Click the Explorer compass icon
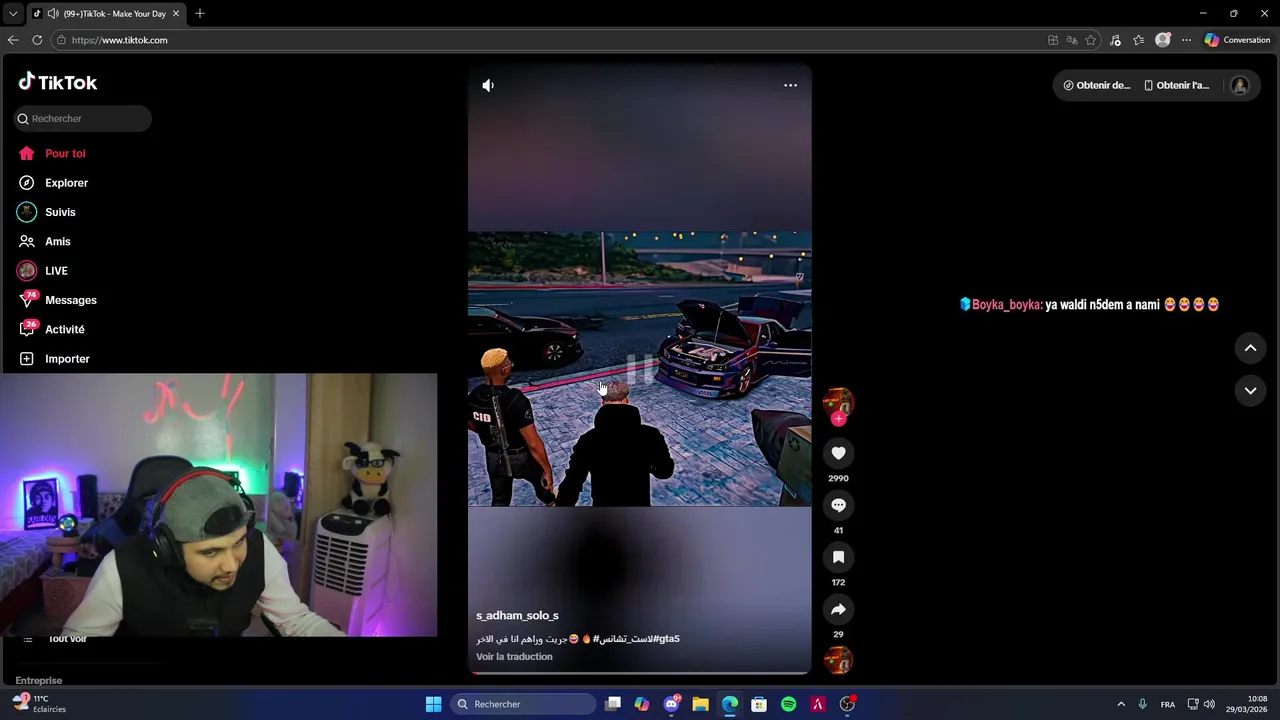The image size is (1280, 720). pos(27,183)
